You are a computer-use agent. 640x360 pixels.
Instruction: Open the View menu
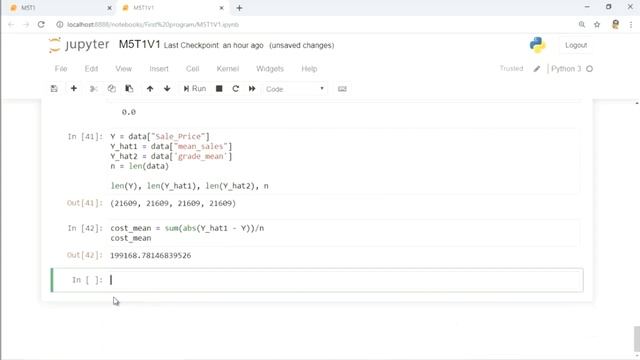[x=123, y=69]
